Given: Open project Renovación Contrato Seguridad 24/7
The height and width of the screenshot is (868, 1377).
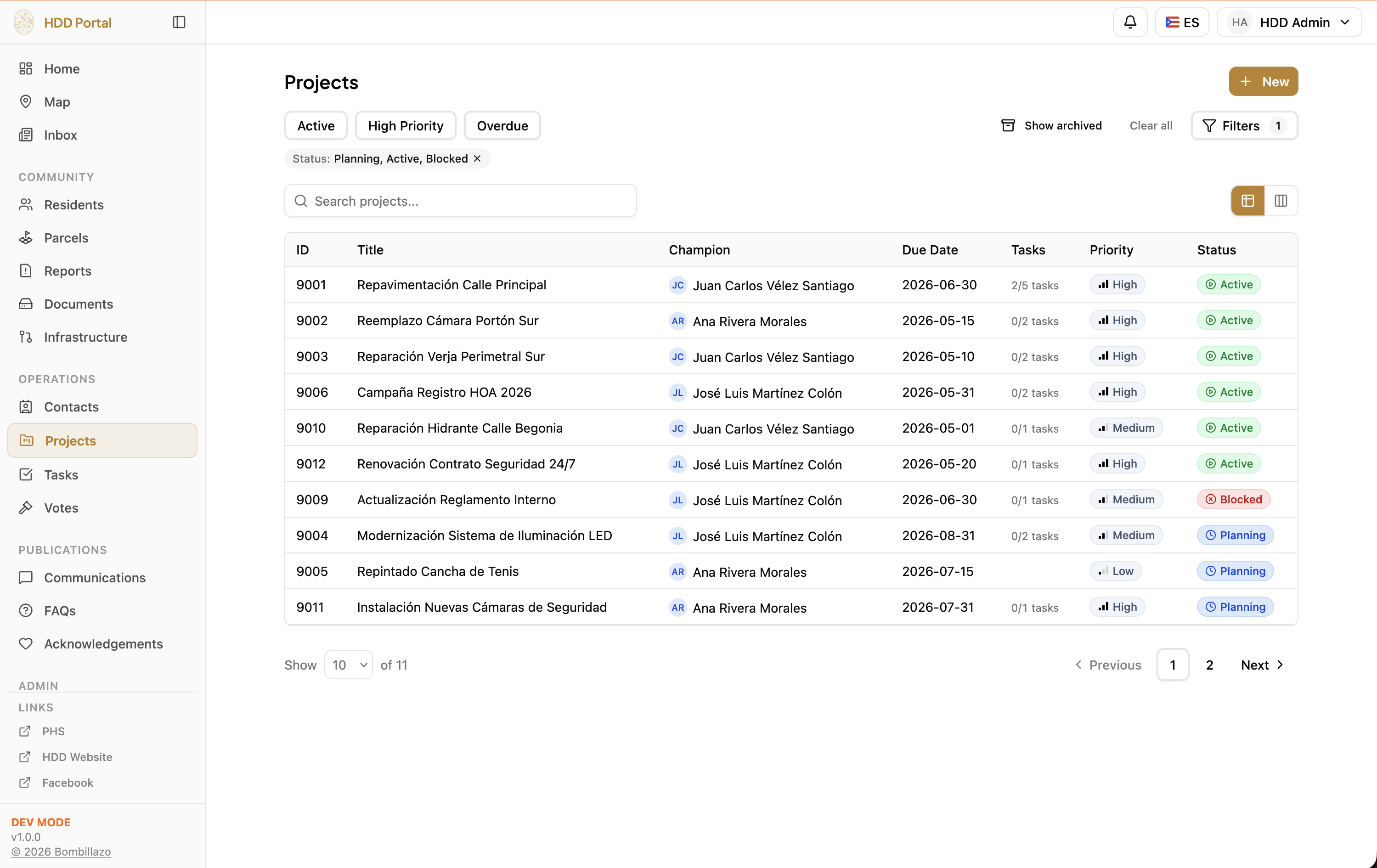Looking at the screenshot, I should (466, 464).
